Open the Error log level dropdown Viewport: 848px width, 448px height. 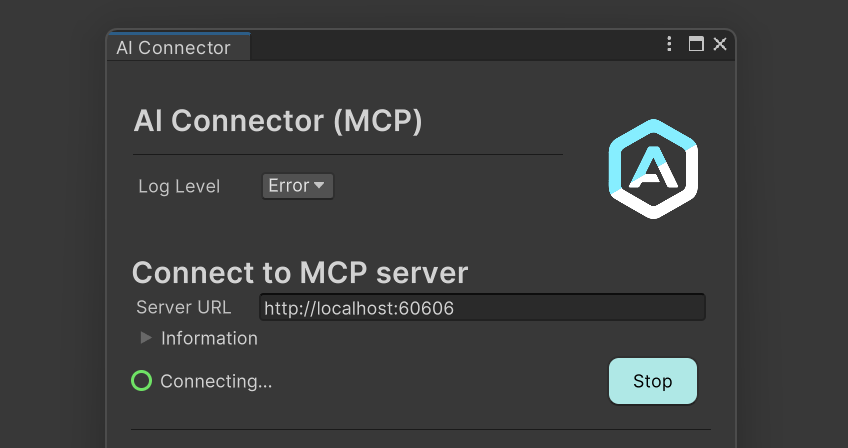(298, 186)
